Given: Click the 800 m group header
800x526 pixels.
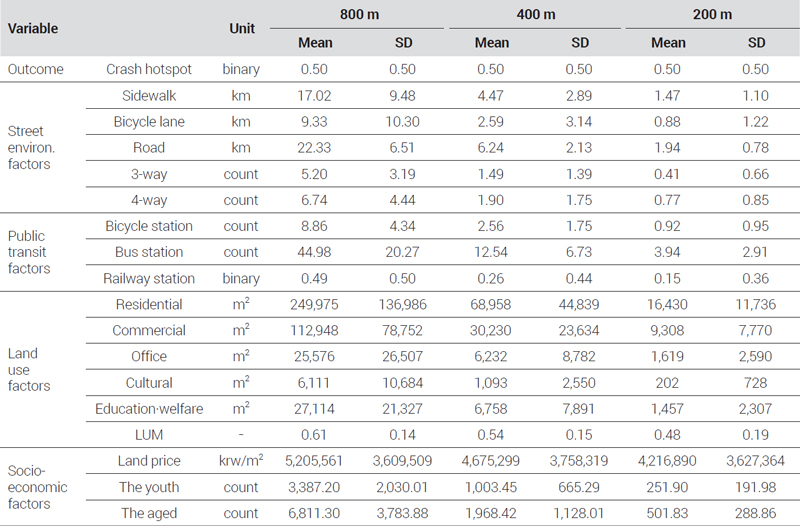Looking at the screenshot, I should tap(359, 14).
